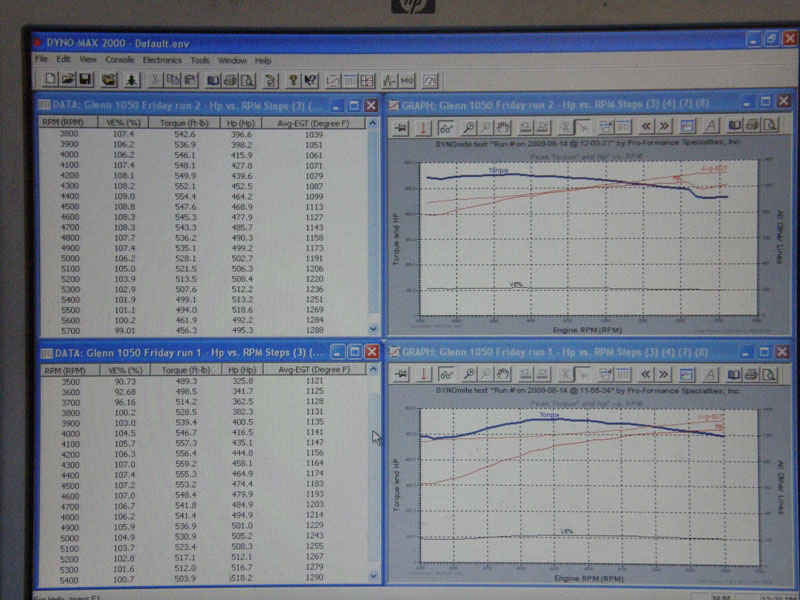Open the File menu
The height and width of the screenshot is (600, 800).
pyautogui.click(x=41, y=59)
